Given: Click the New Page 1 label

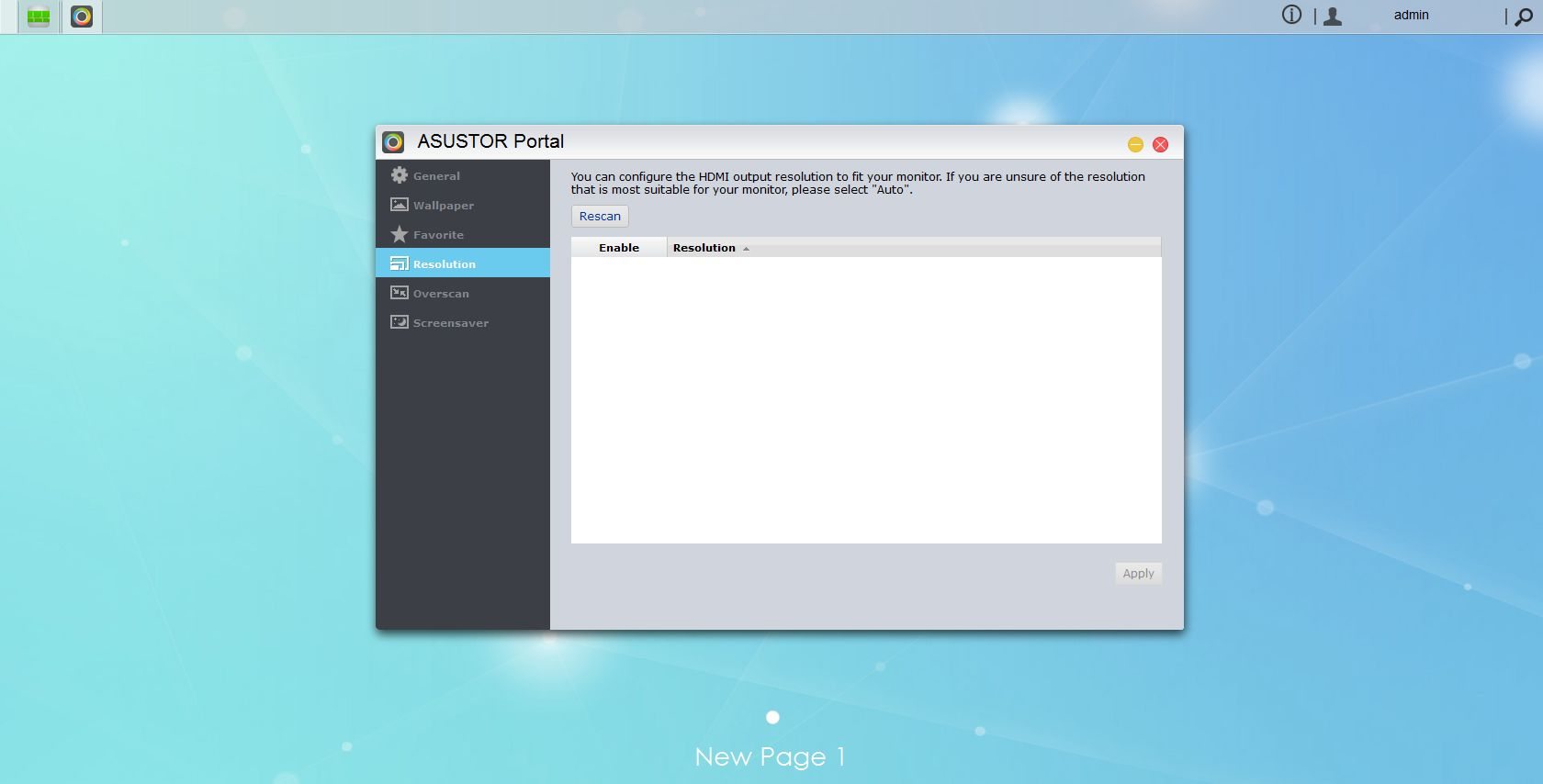Looking at the screenshot, I should [770, 756].
